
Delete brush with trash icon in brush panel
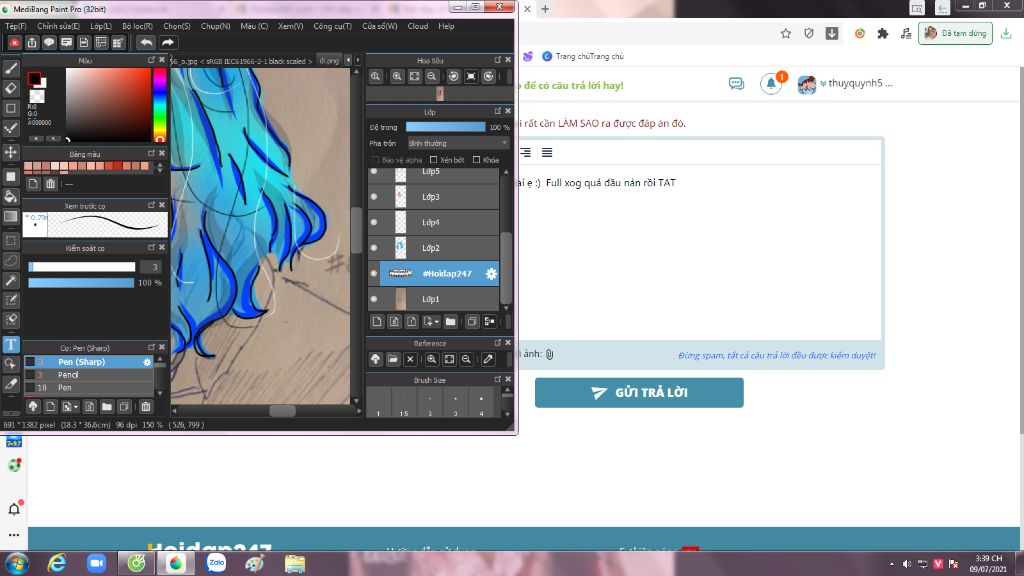(x=146, y=406)
